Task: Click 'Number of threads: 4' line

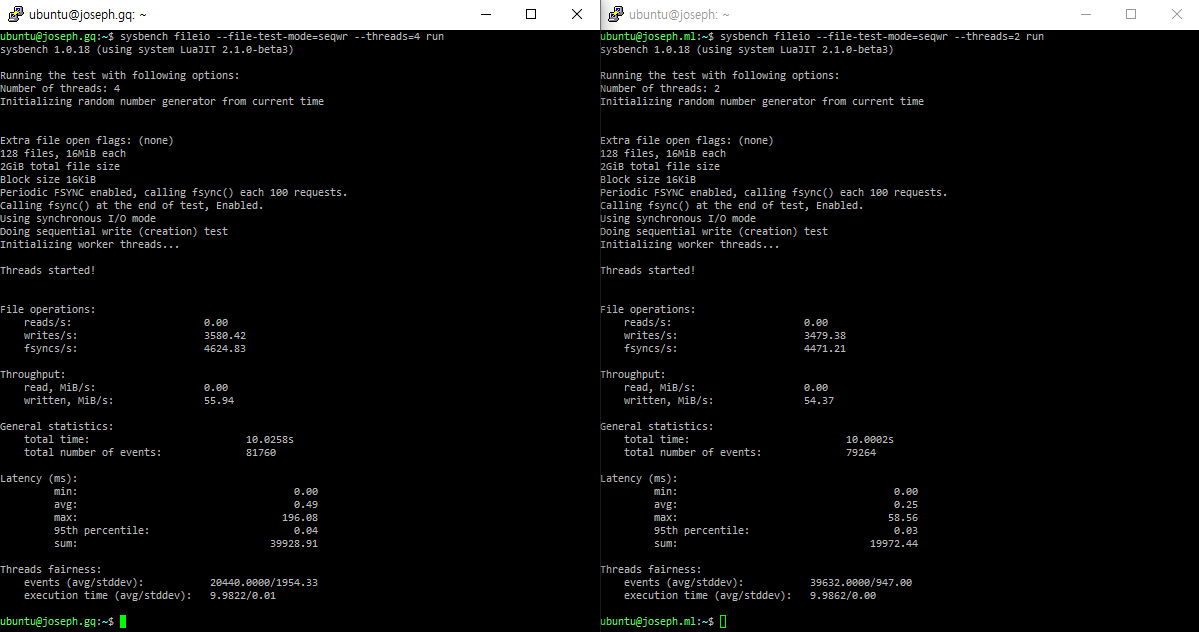Action: click(60, 89)
